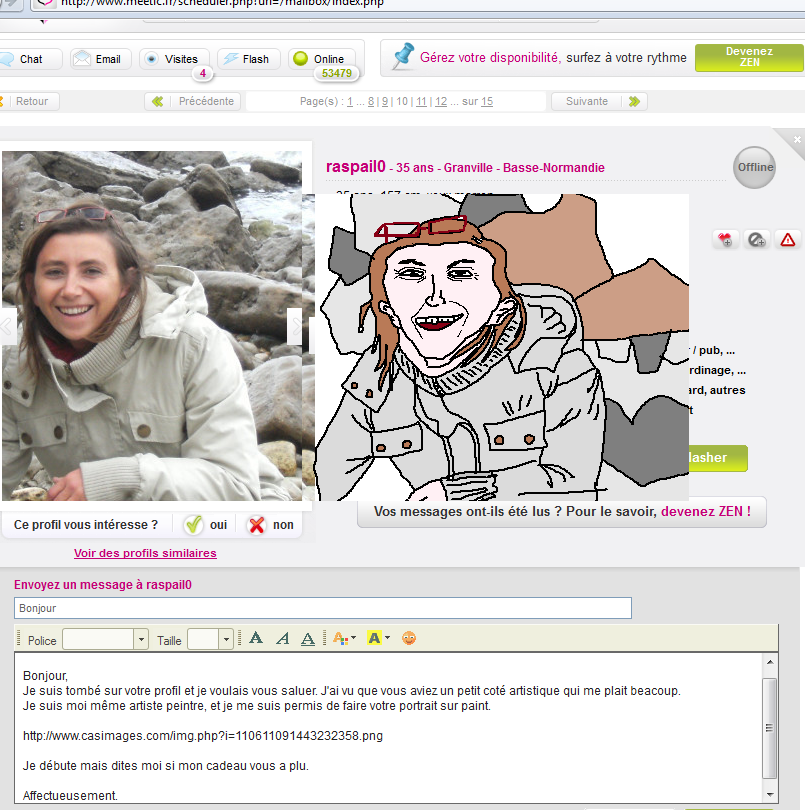The image size is (805, 810).
Task: Expand the text color picker dropdown
Action: coord(353,638)
